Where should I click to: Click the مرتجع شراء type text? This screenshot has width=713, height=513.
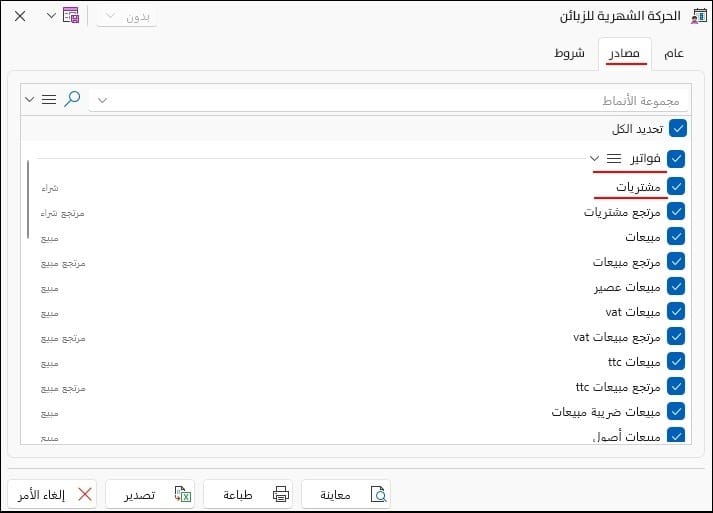[x=63, y=213]
